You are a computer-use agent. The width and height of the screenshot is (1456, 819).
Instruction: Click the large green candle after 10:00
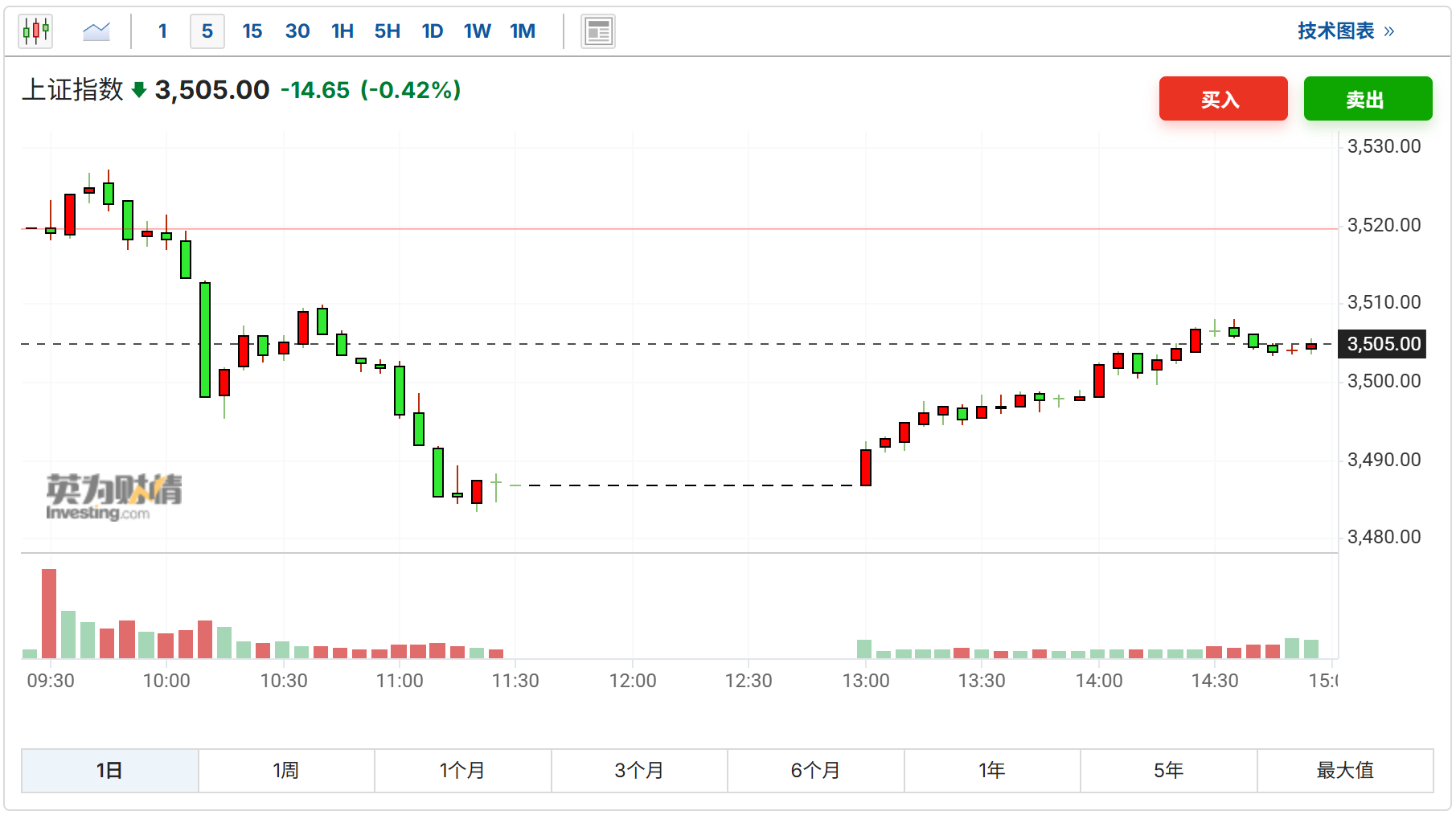coord(205,339)
